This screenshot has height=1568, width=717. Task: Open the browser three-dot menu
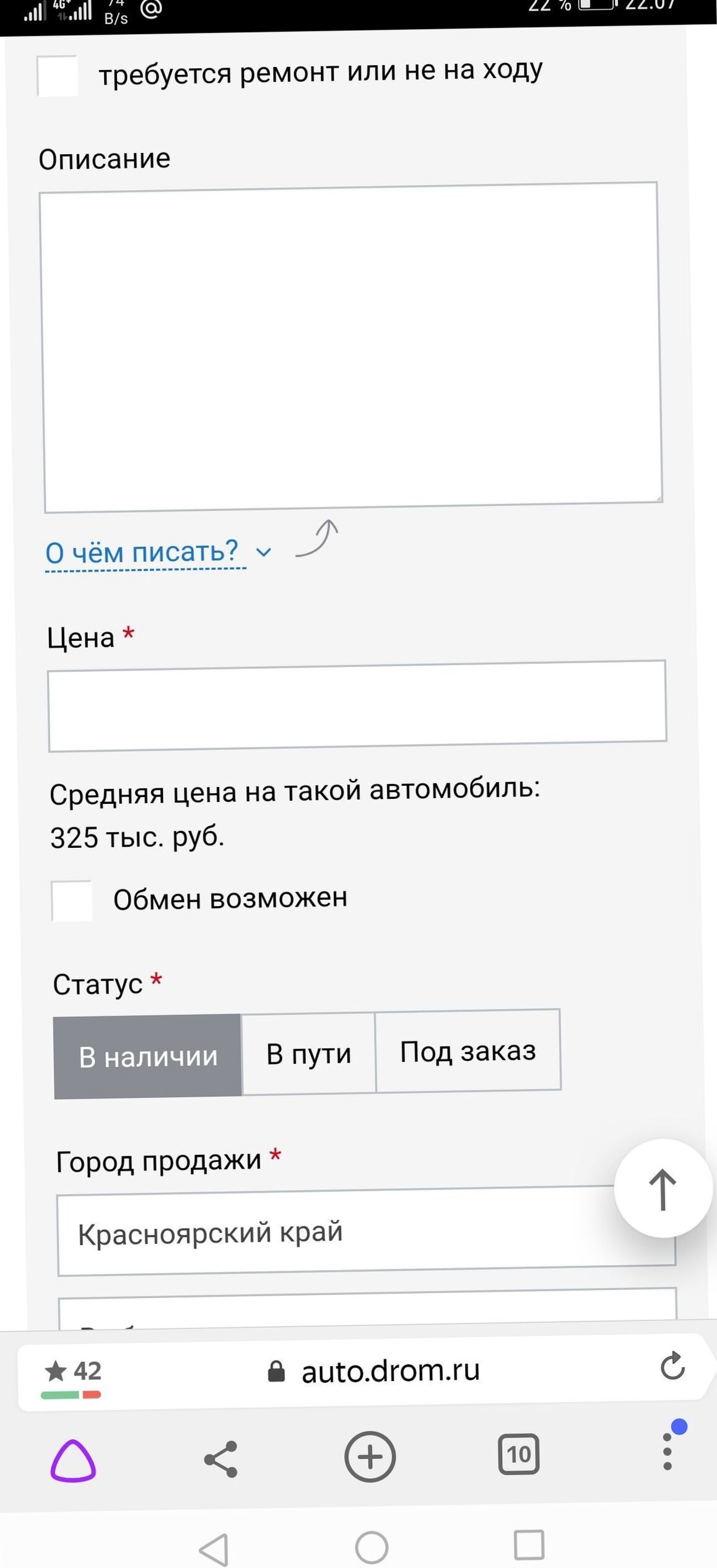667,1451
